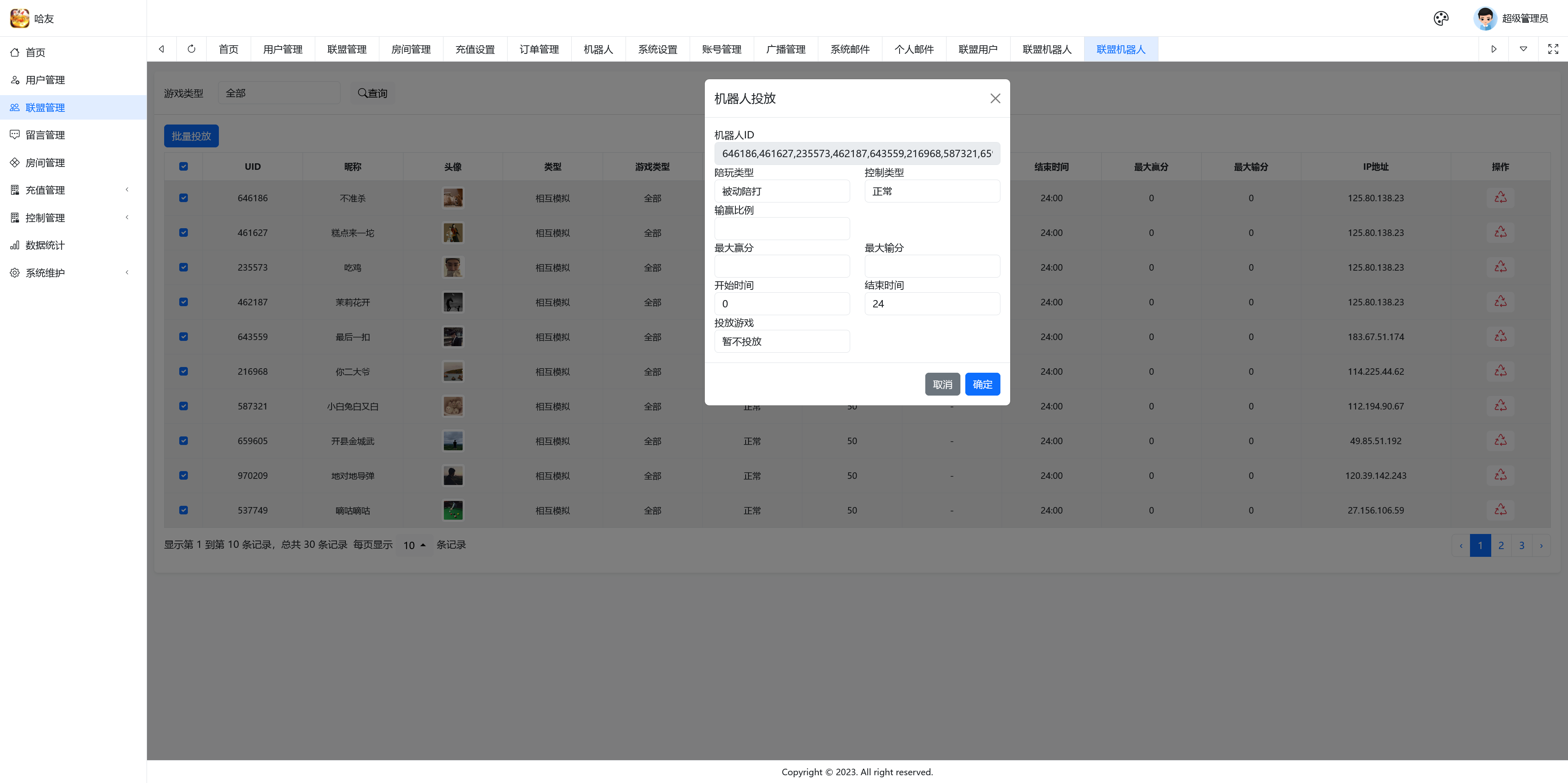Viewport: 1568px width, 783px height.
Task: Uncheck the select-all checkbox in table header
Action: (x=183, y=166)
